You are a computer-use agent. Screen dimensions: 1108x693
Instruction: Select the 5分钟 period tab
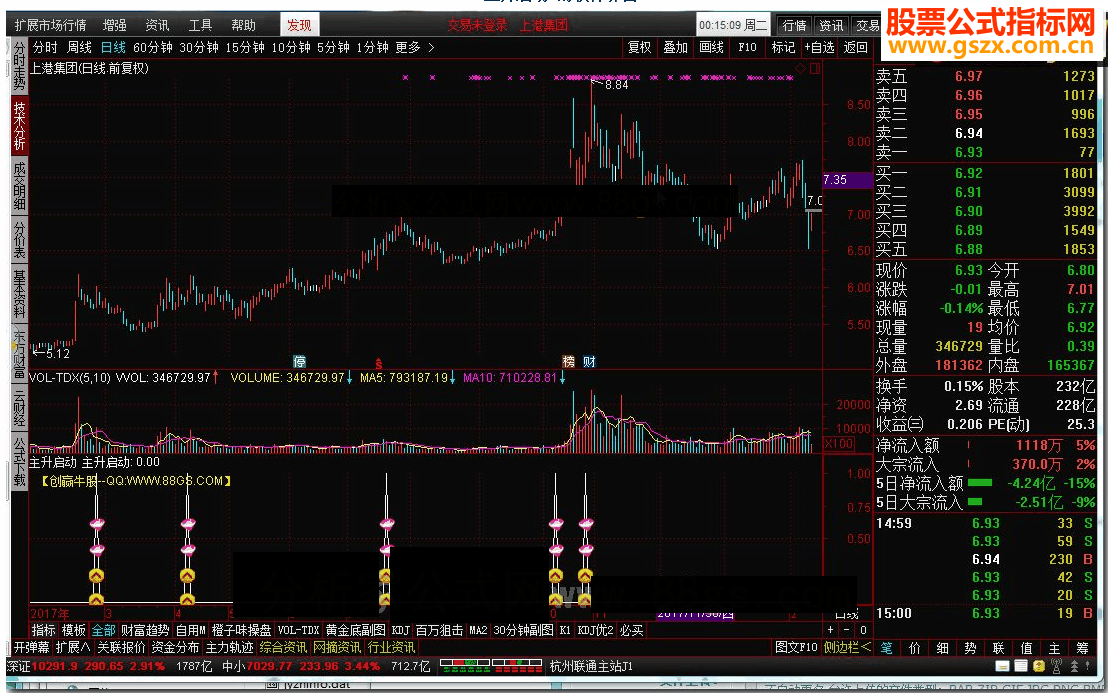(x=333, y=47)
